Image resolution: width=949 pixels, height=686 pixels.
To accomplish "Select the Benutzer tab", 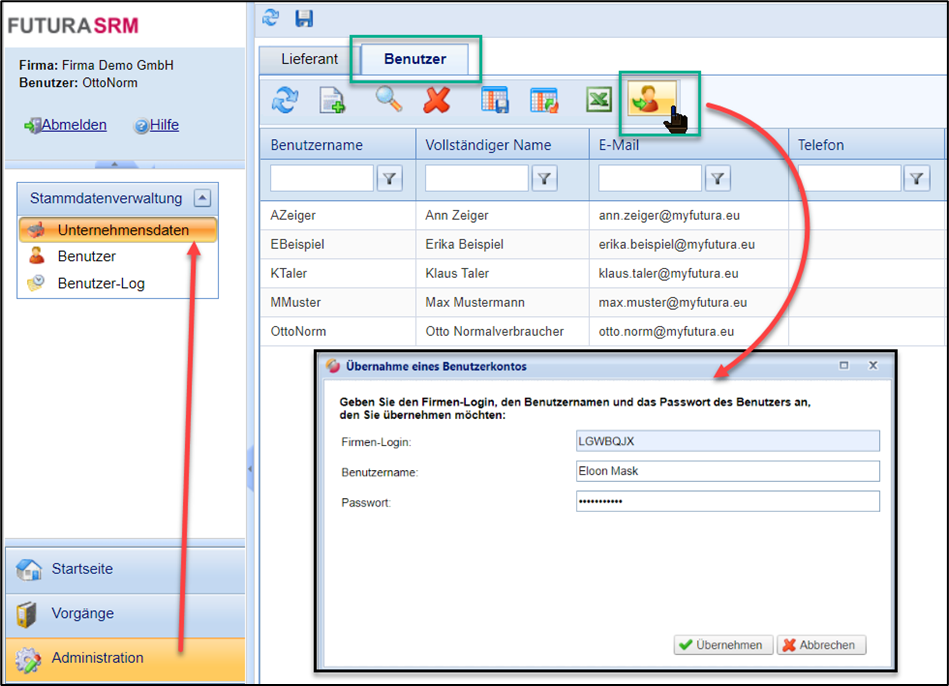I will (415, 59).
